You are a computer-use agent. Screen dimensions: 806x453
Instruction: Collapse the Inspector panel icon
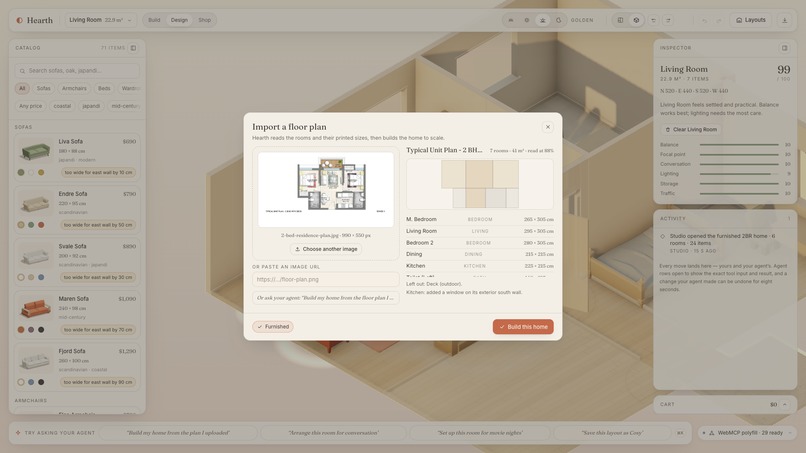[784, 48]
